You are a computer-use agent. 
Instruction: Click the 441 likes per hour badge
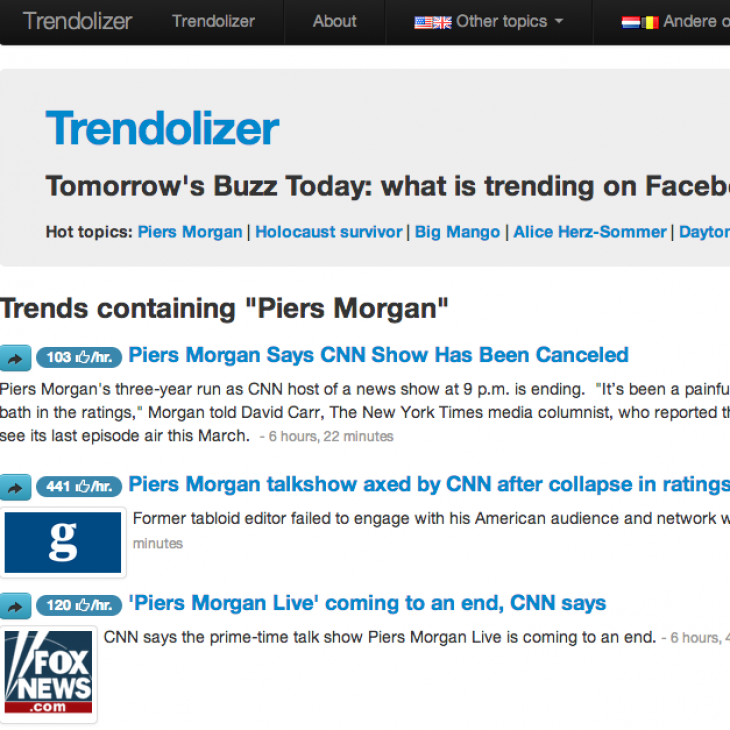click(x=79, y=487)
